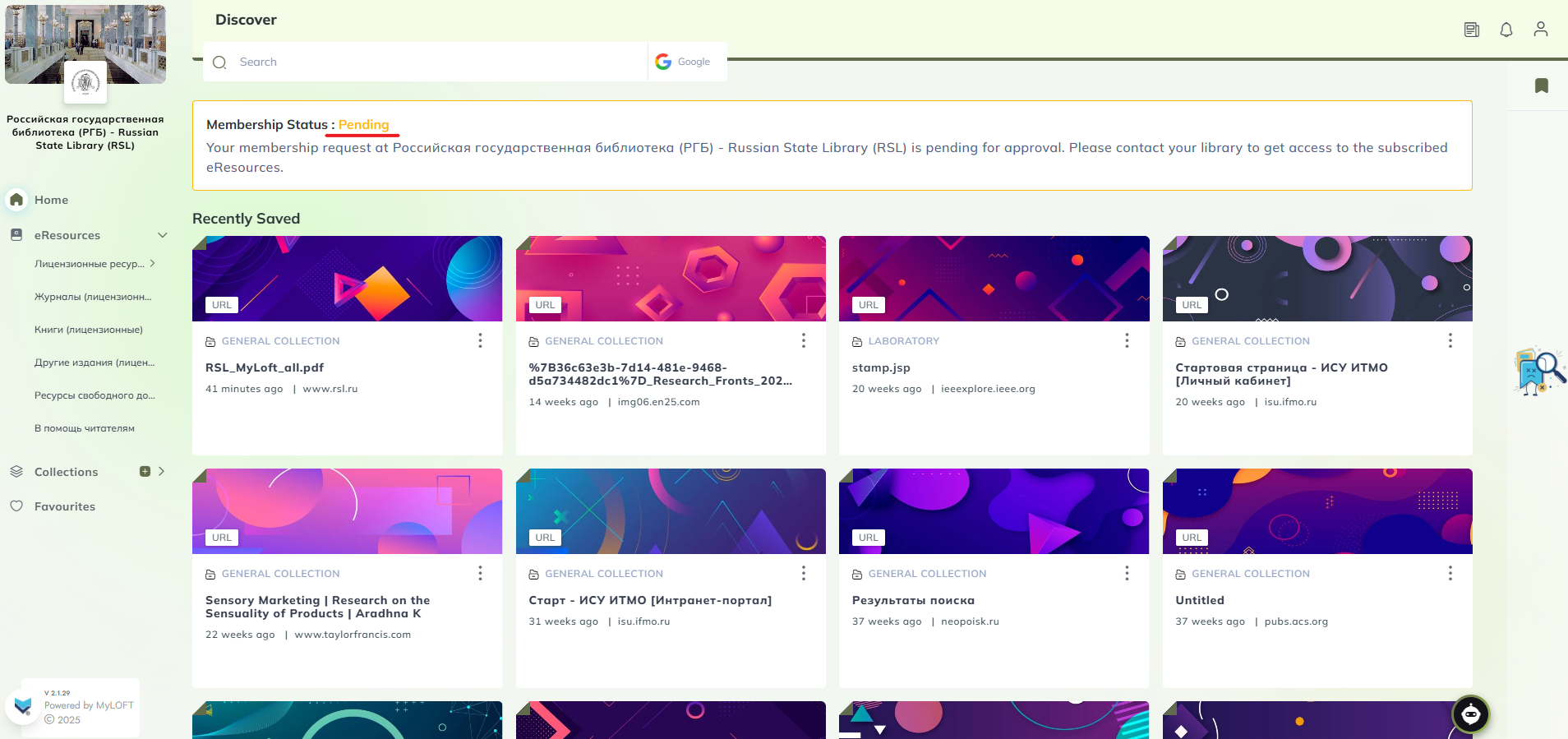Open options menu for Sensory Marketing card

click(x=480, y=573)
